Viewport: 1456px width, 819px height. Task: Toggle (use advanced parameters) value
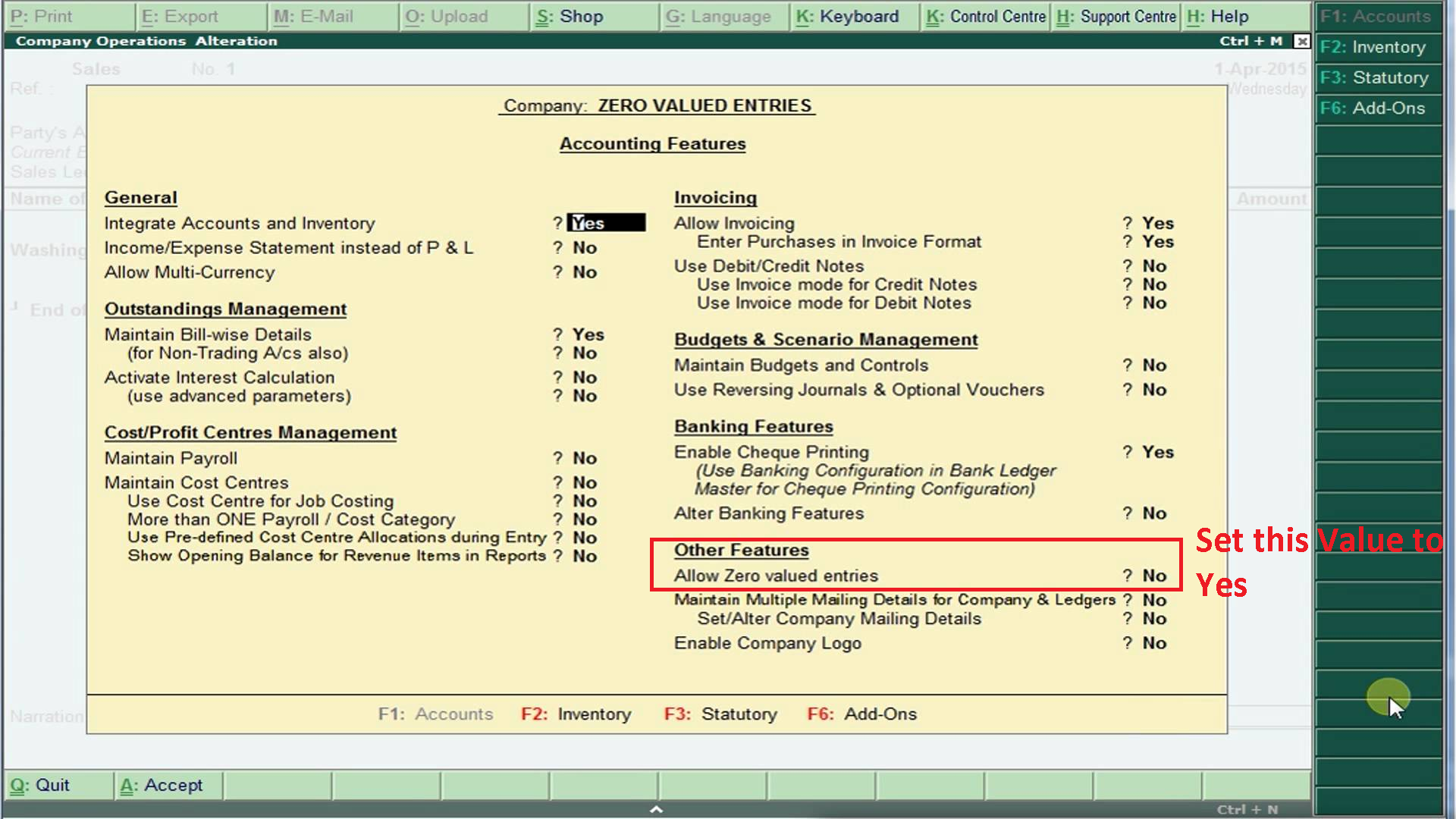(585, 396)
